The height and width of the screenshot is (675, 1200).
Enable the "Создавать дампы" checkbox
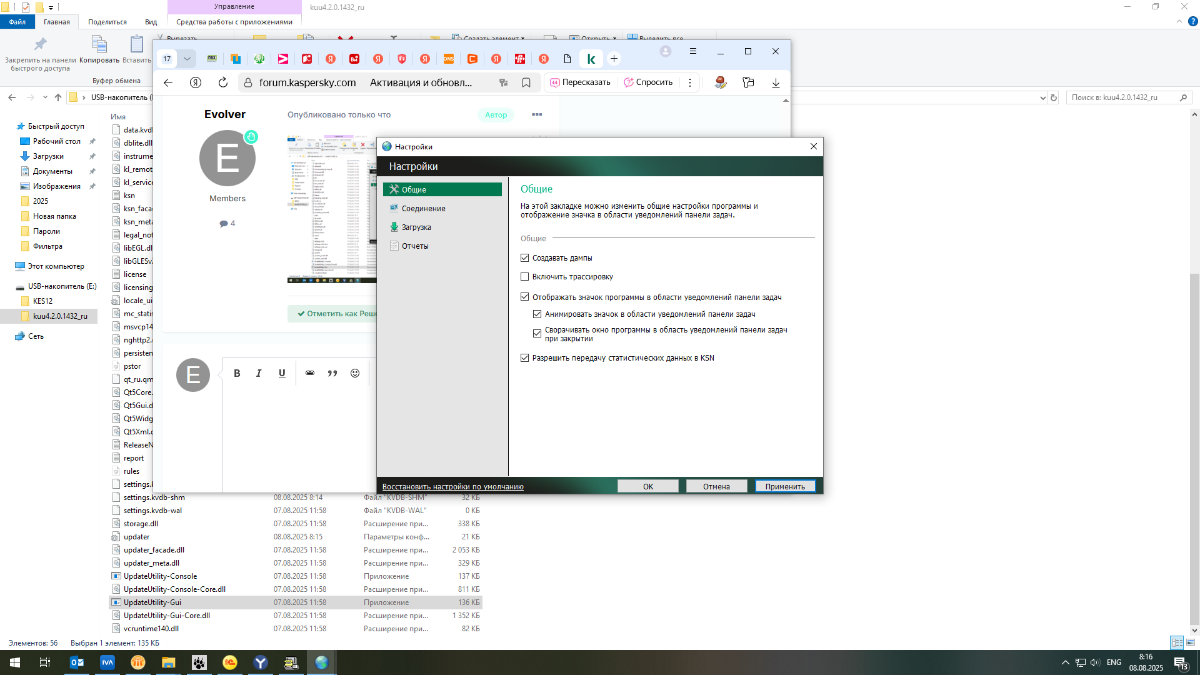coord(525,258)
